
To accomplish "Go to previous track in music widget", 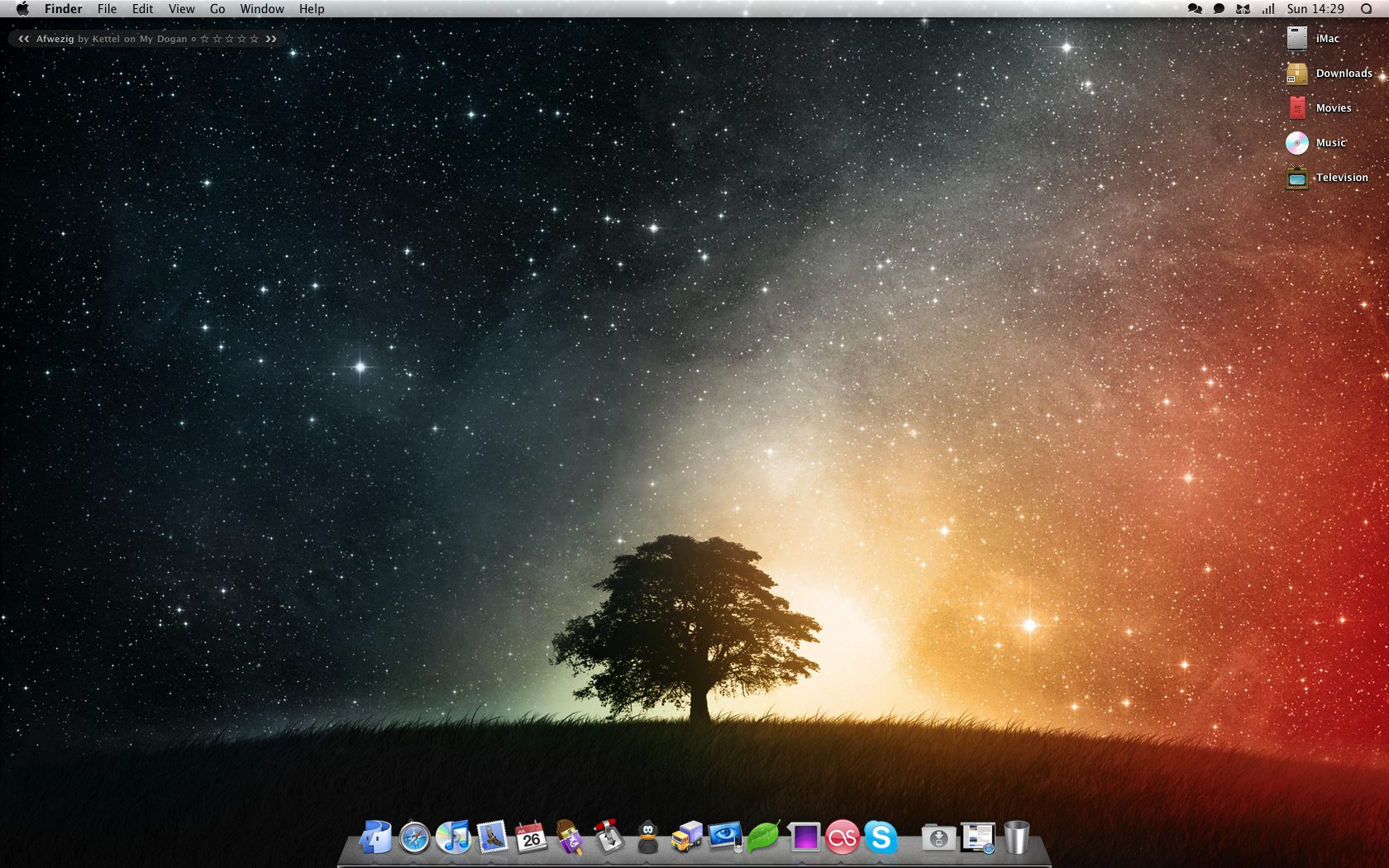I will point(24,39).
